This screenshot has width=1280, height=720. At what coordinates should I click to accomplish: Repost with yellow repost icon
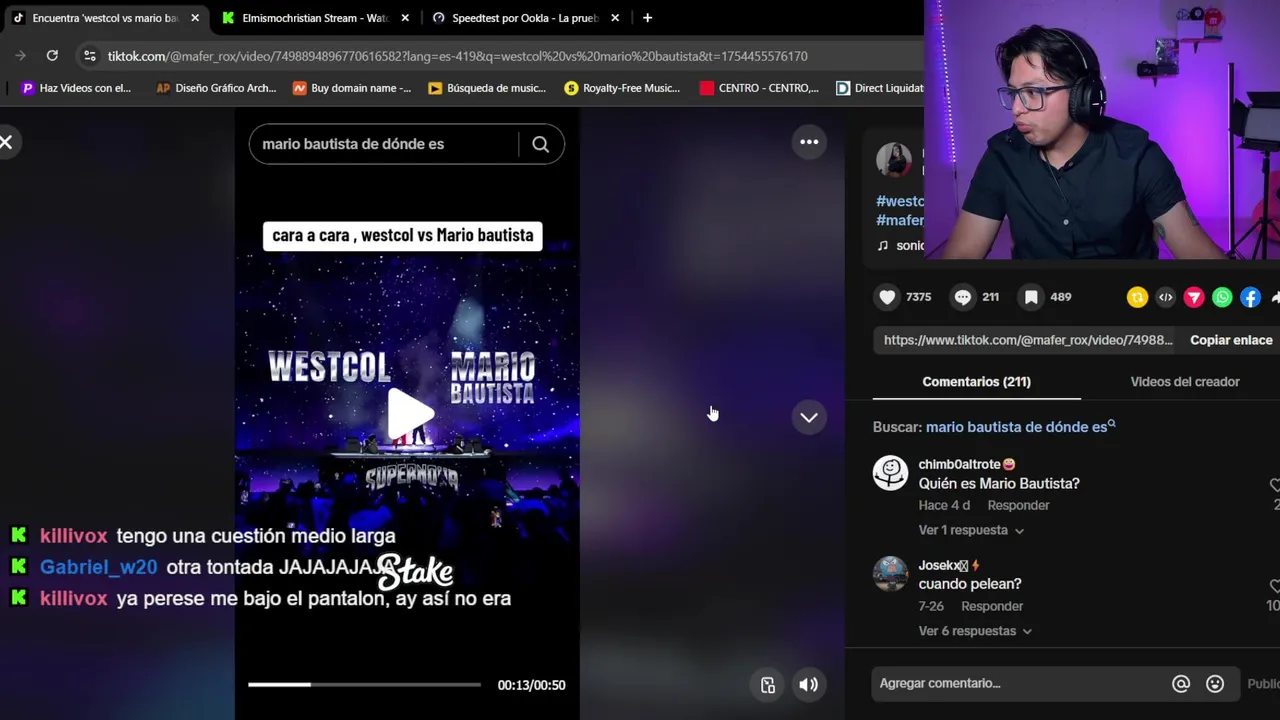pos(1137,297)
